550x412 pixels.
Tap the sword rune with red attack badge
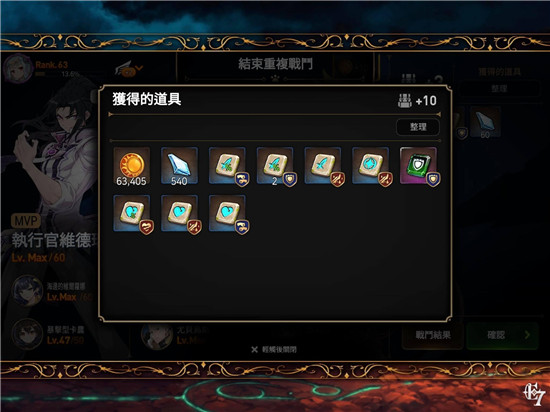click(x=323, y=166)
